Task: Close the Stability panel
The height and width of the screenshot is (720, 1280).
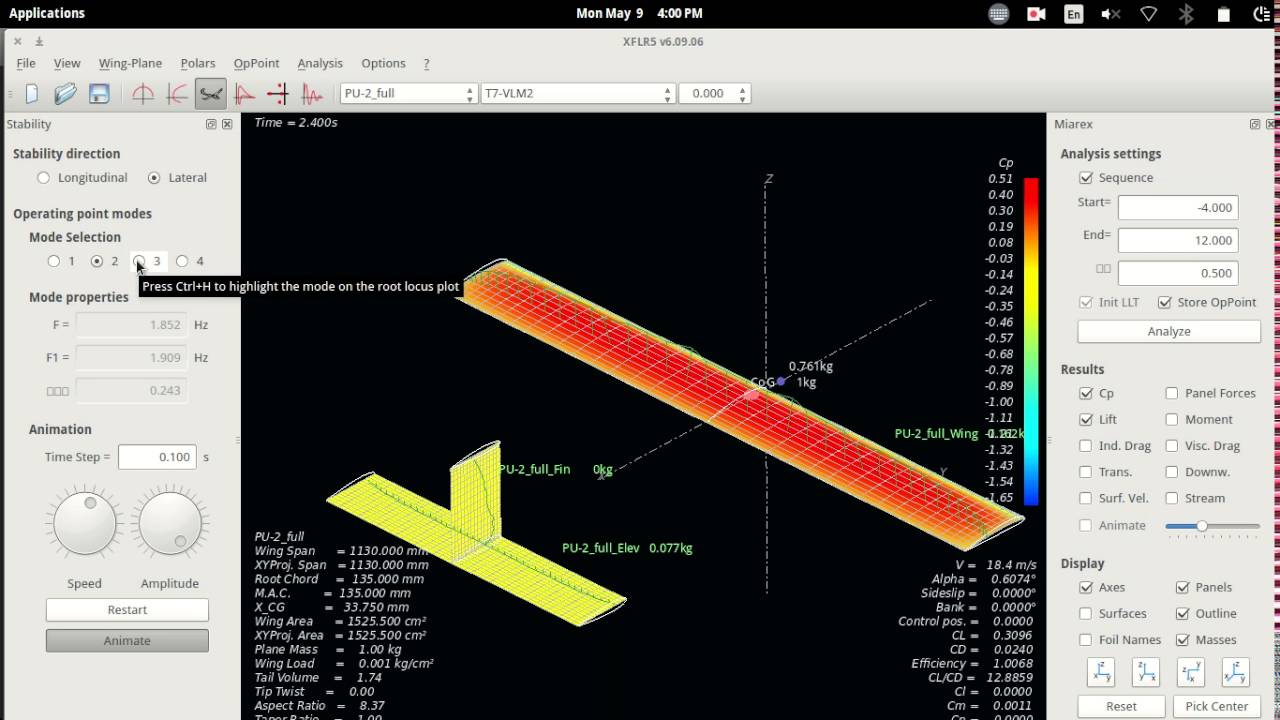Action: point(227,124)
